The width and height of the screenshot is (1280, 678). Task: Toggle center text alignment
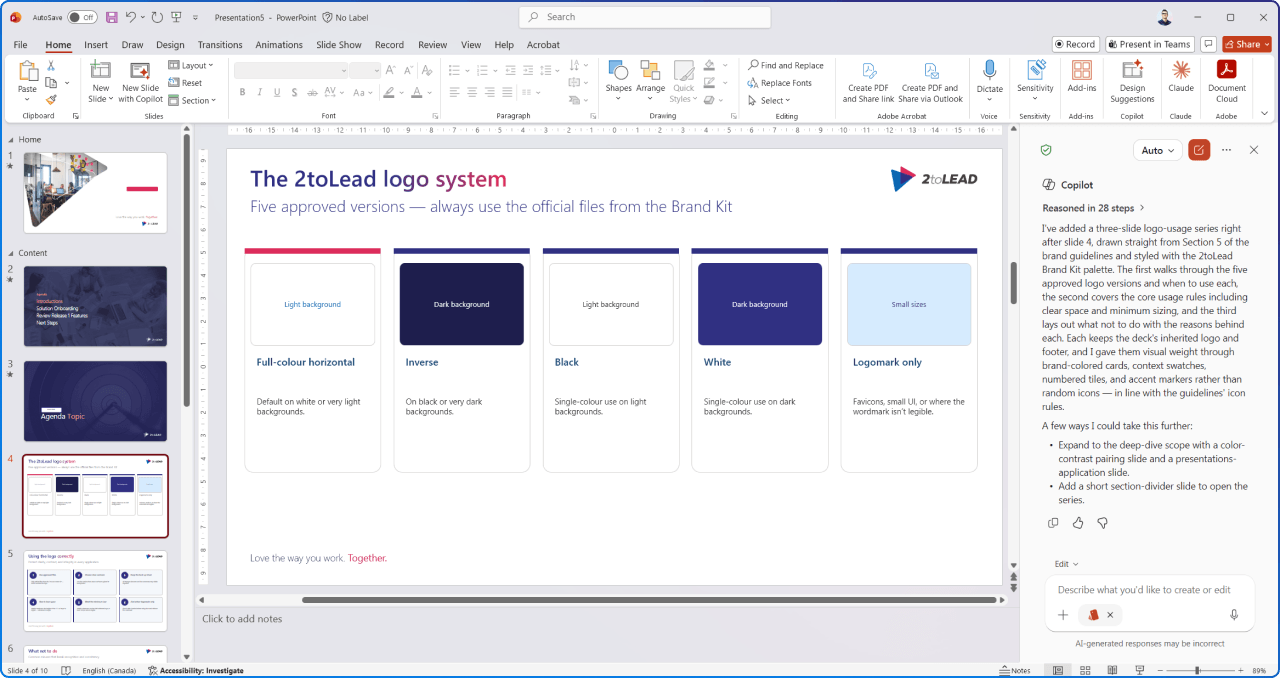pyautogui.click(x=474, y=92)
